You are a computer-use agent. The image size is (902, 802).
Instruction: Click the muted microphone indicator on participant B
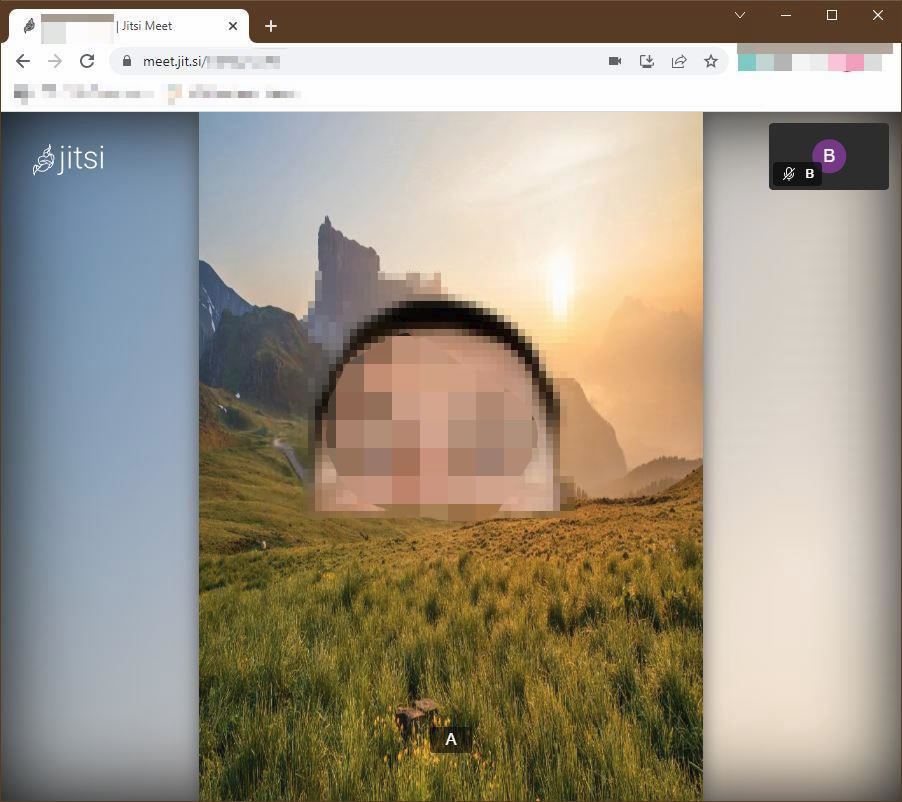coord(788,173)
